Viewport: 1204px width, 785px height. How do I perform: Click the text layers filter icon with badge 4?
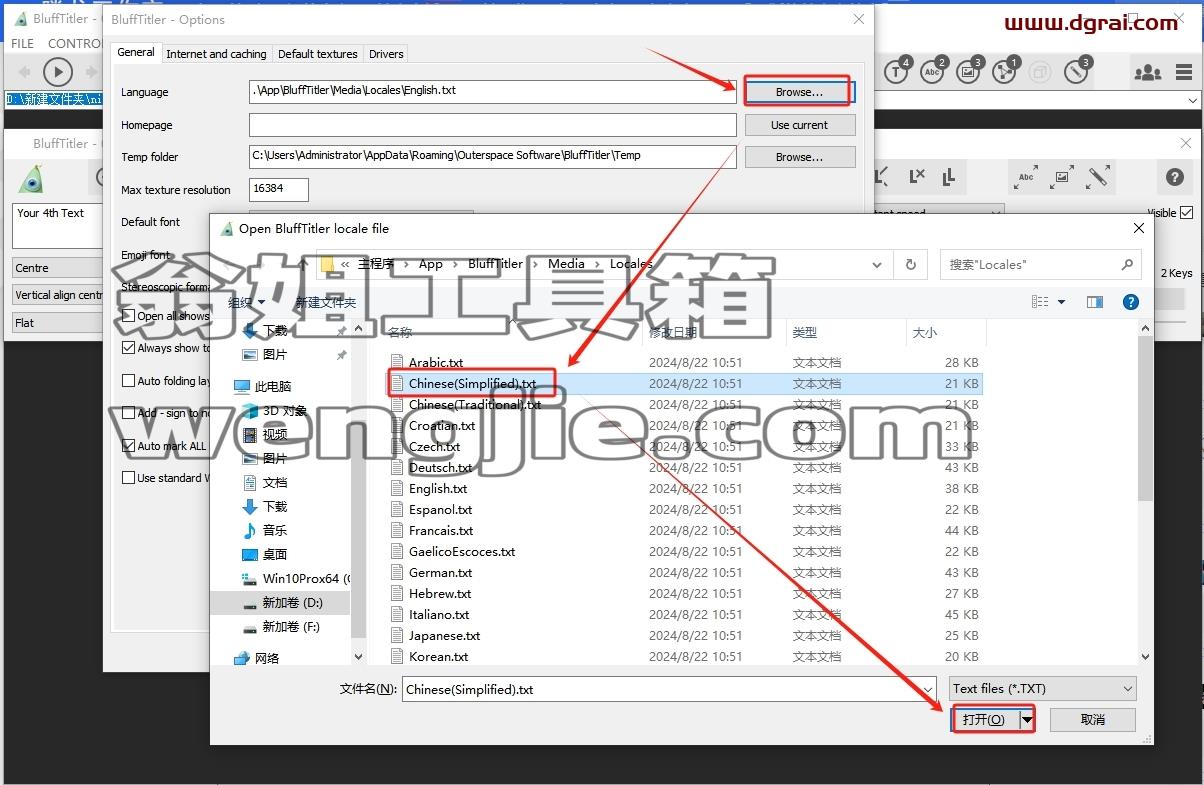click(897, 71)
